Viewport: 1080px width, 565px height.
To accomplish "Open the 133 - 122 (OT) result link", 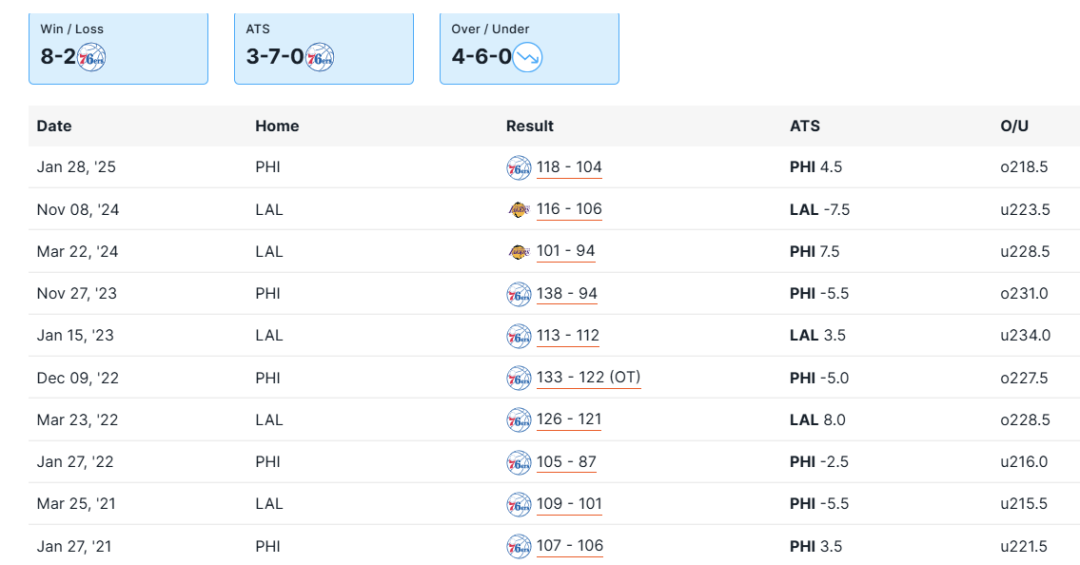I will [x=588, y=377].
